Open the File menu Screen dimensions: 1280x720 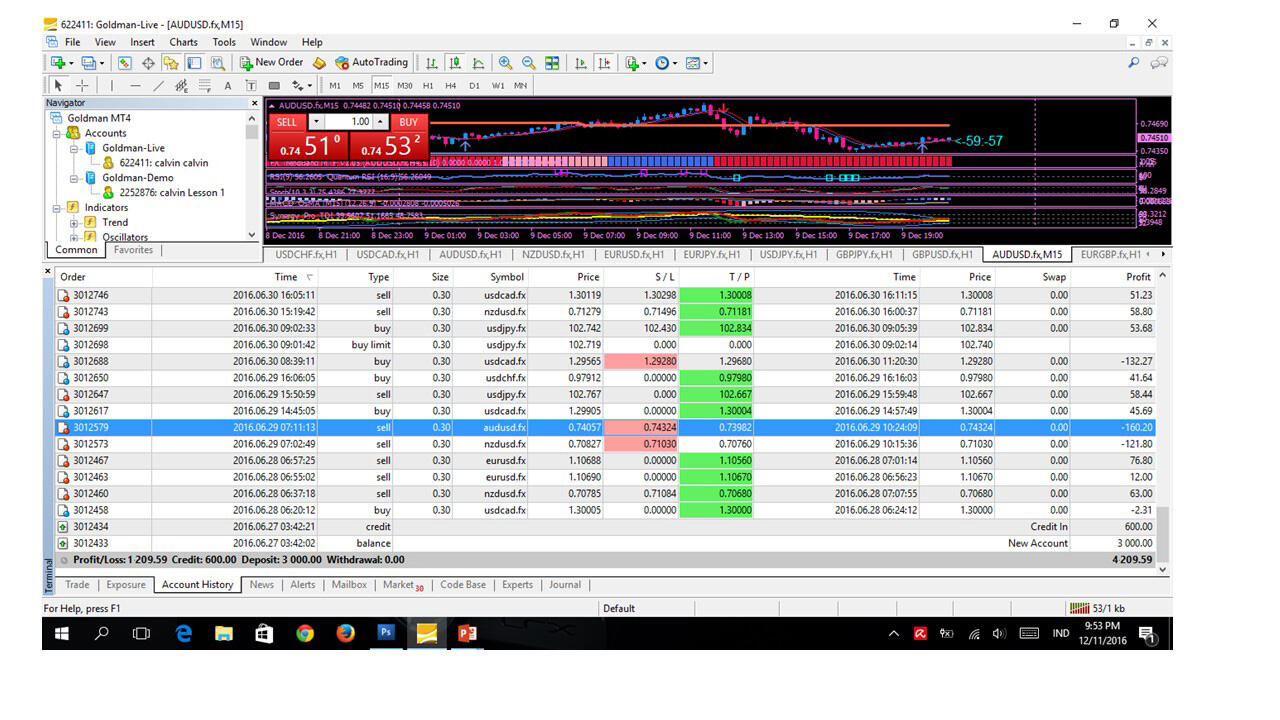tap(72, 42)
